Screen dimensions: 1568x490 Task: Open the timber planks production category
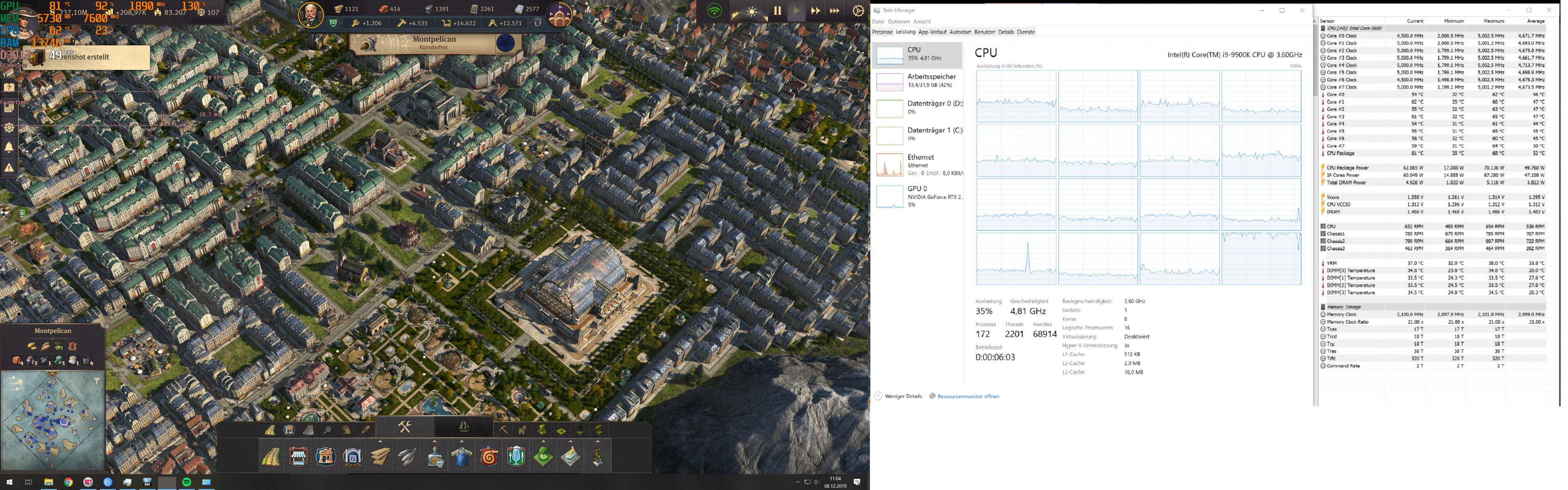click(381, 457)
